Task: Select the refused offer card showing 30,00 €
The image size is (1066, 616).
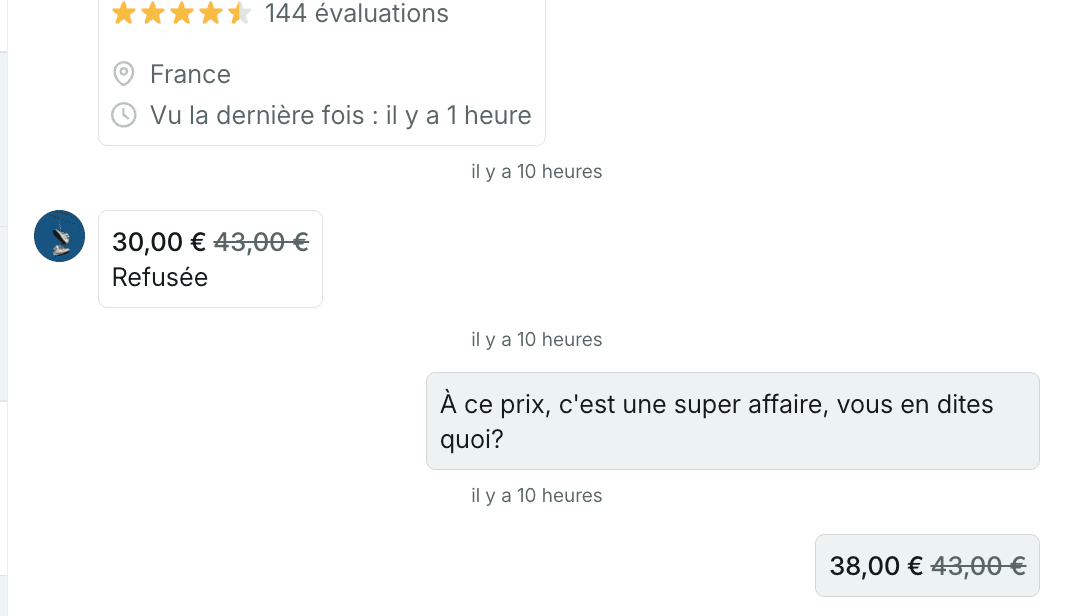Action: (210, 258)
